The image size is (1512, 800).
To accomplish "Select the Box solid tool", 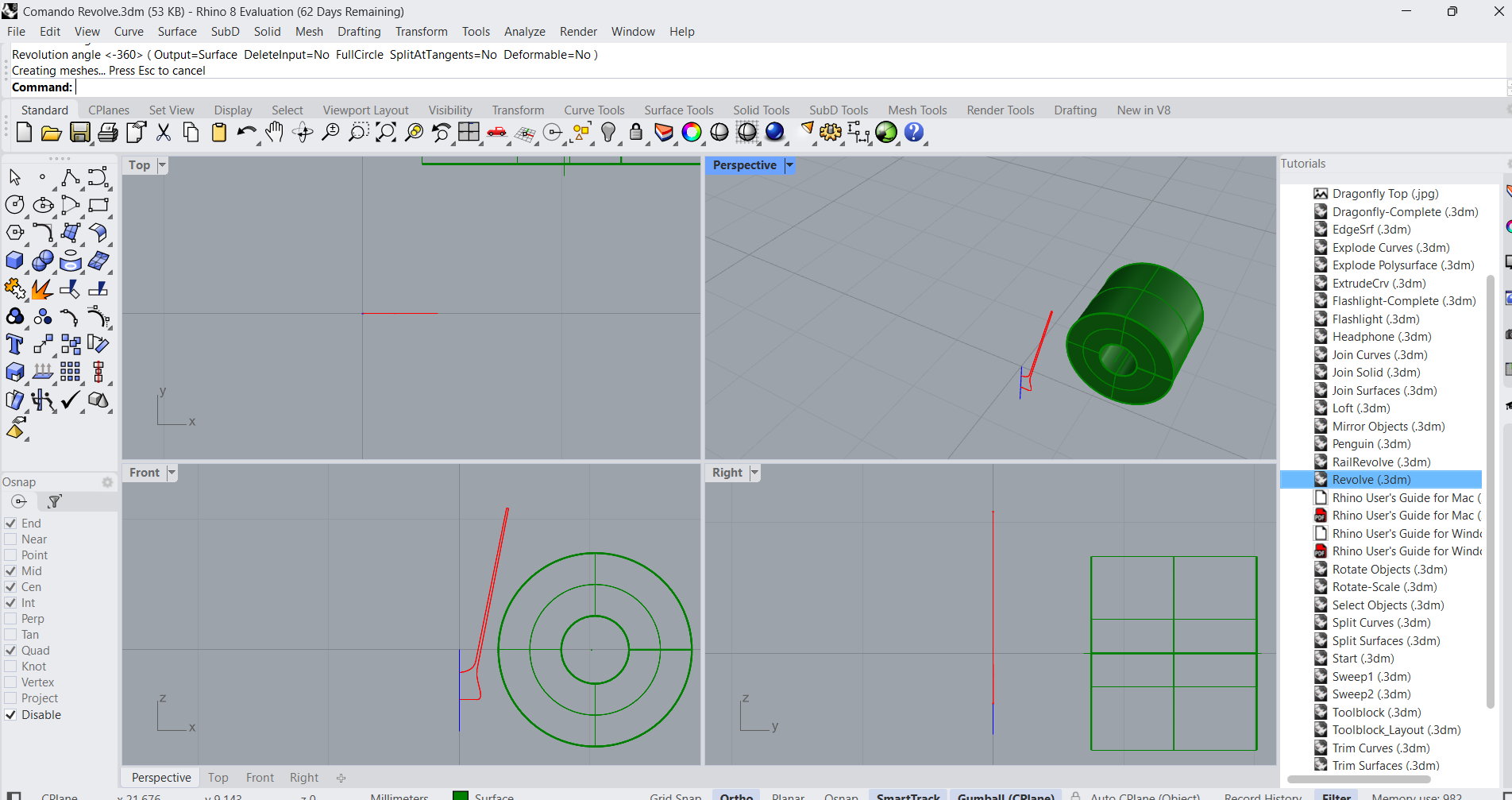I will [14, 261].
